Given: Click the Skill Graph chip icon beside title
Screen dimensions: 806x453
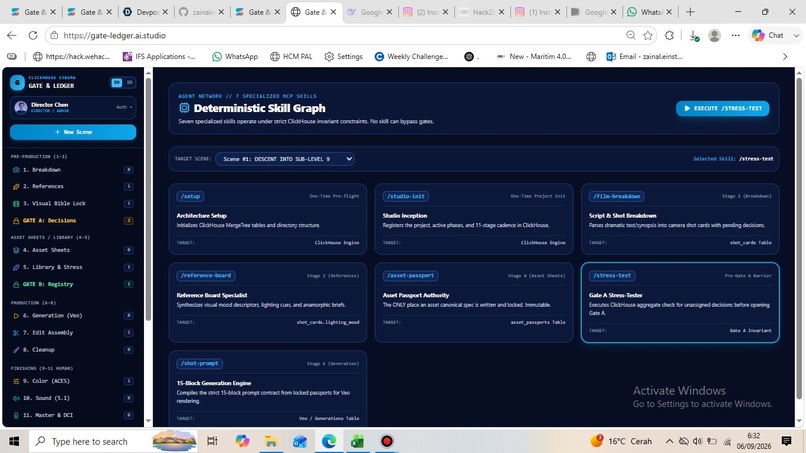Looking at the screenshot, I should click(184, 108).
